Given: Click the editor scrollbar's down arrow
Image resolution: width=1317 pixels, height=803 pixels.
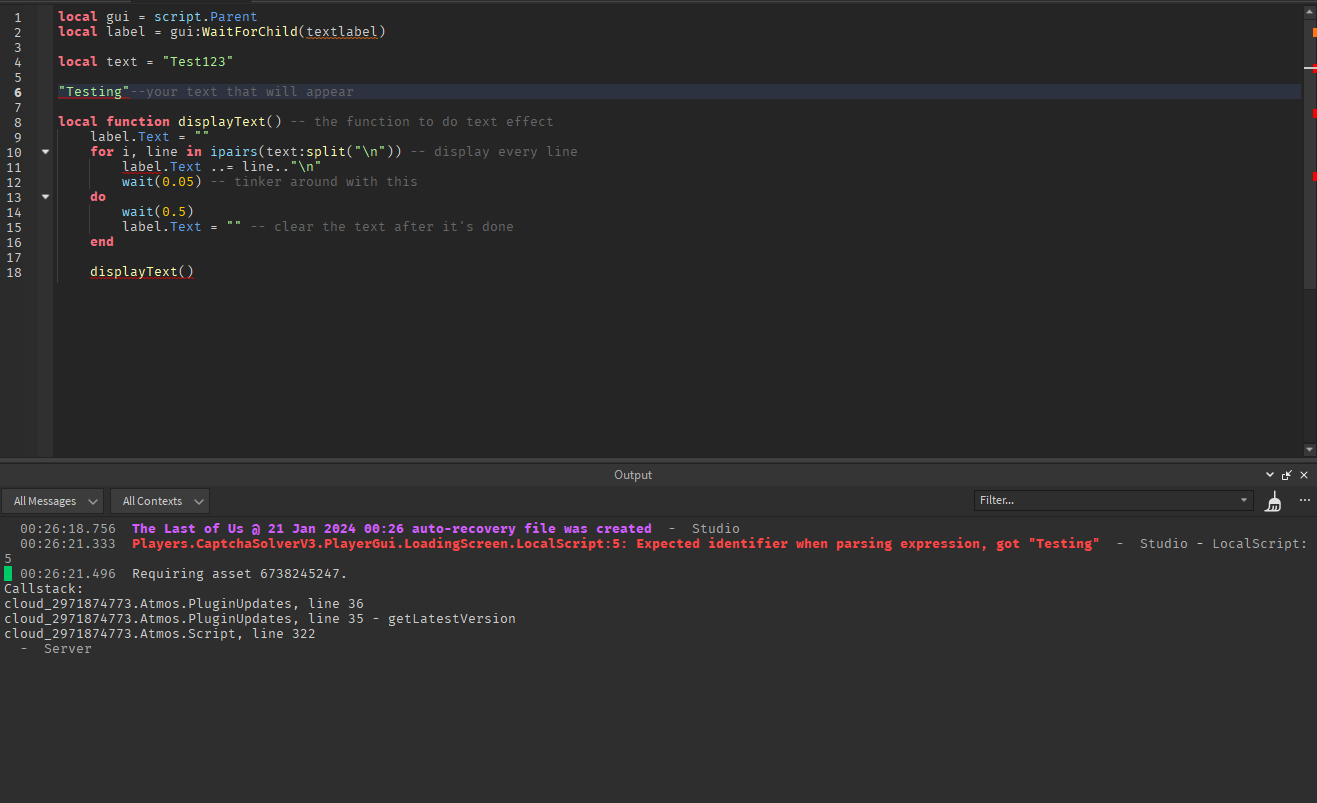Looking at the screenshot, I should pyautogui.click(x=1309, y=449).
